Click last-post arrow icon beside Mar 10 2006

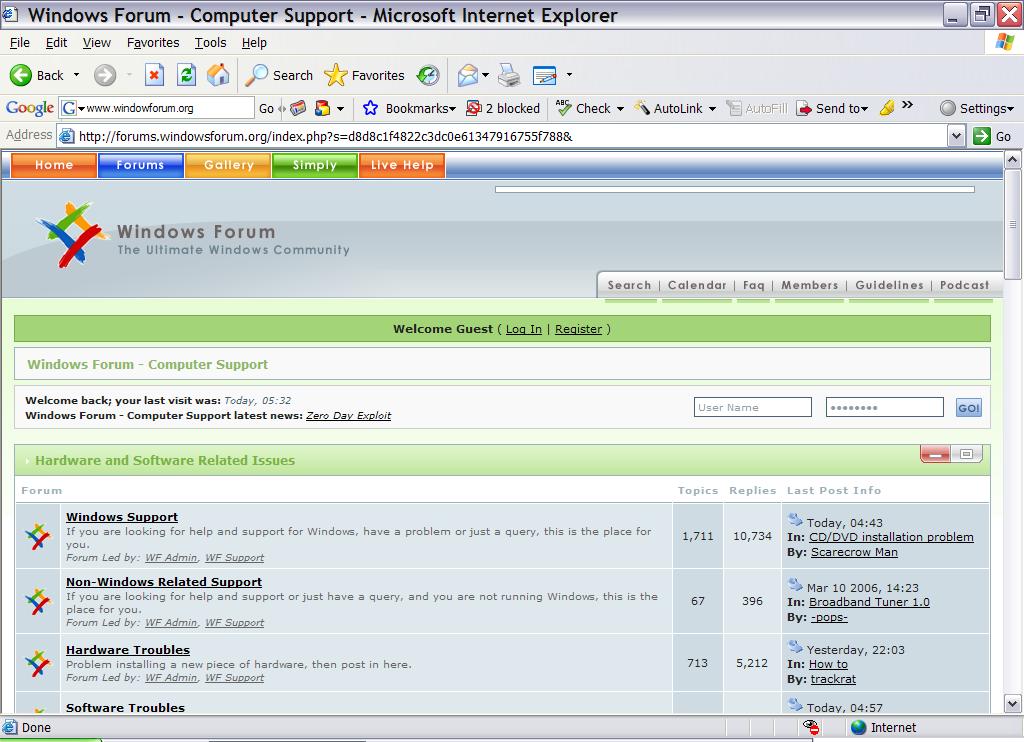(x=795, y=585)
